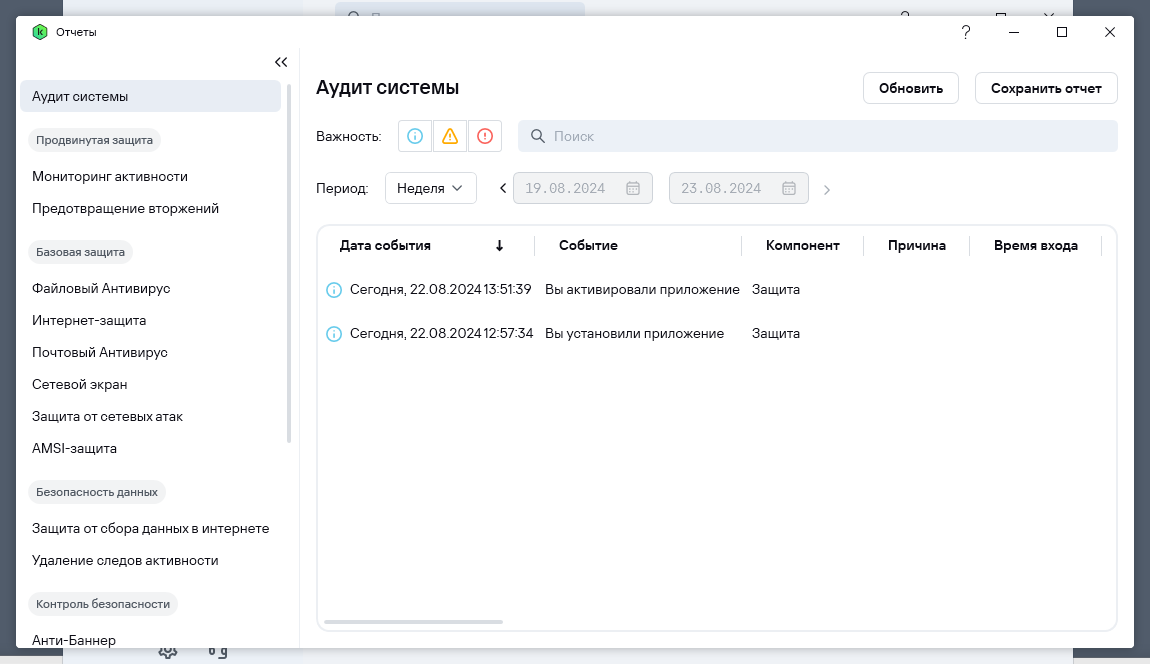Open the Period dropdown set to Неделя

(431, 188)
